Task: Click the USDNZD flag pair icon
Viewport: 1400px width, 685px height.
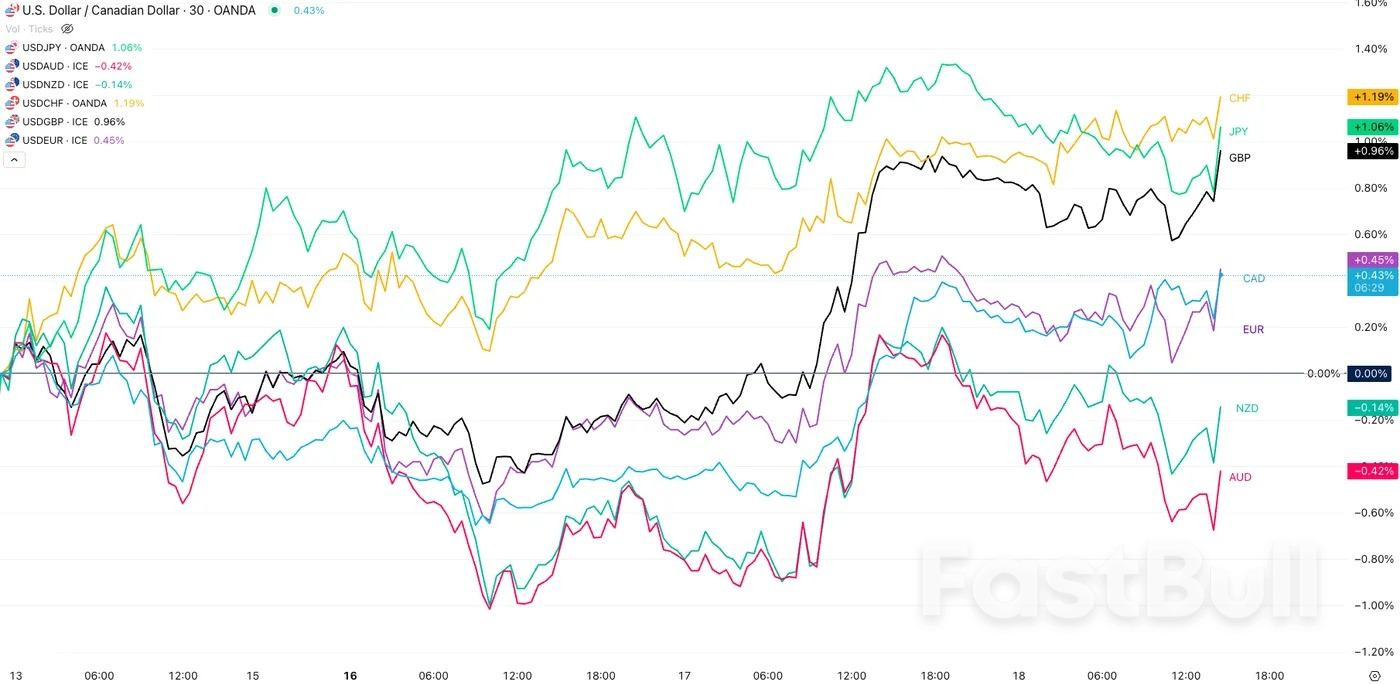Action: 11,85
